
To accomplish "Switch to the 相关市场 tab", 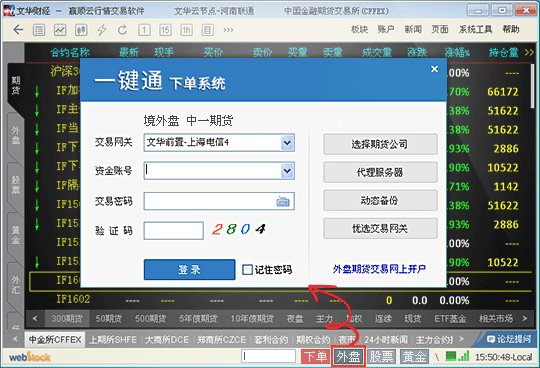I will [496, 319].
